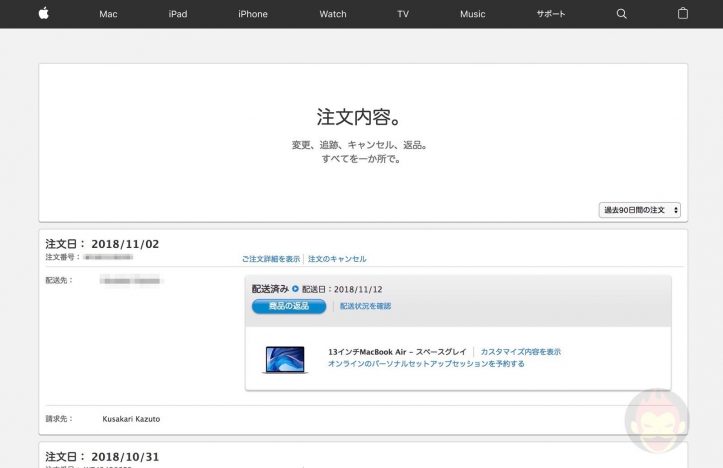The image size is (723, 468).
Task: Click the 注文のキャンセル link
Action: click(x=337, y=259)
